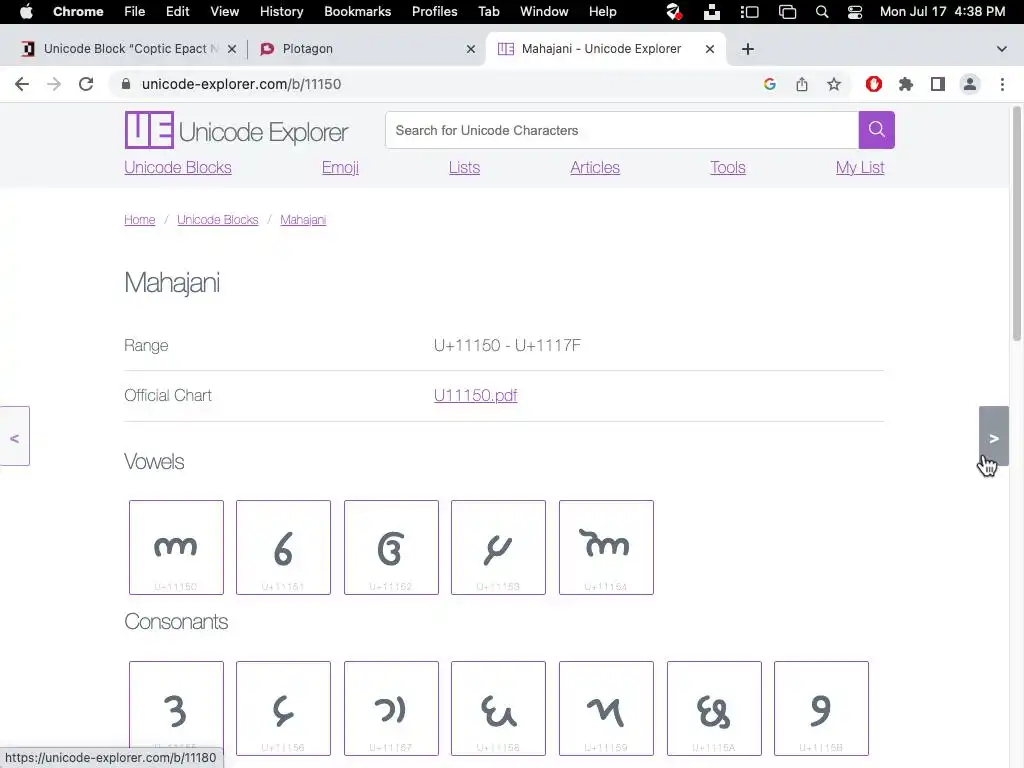This screenshot has width=1024, height=768.
Task: Open the Window menu
Action: coord(544,12)
